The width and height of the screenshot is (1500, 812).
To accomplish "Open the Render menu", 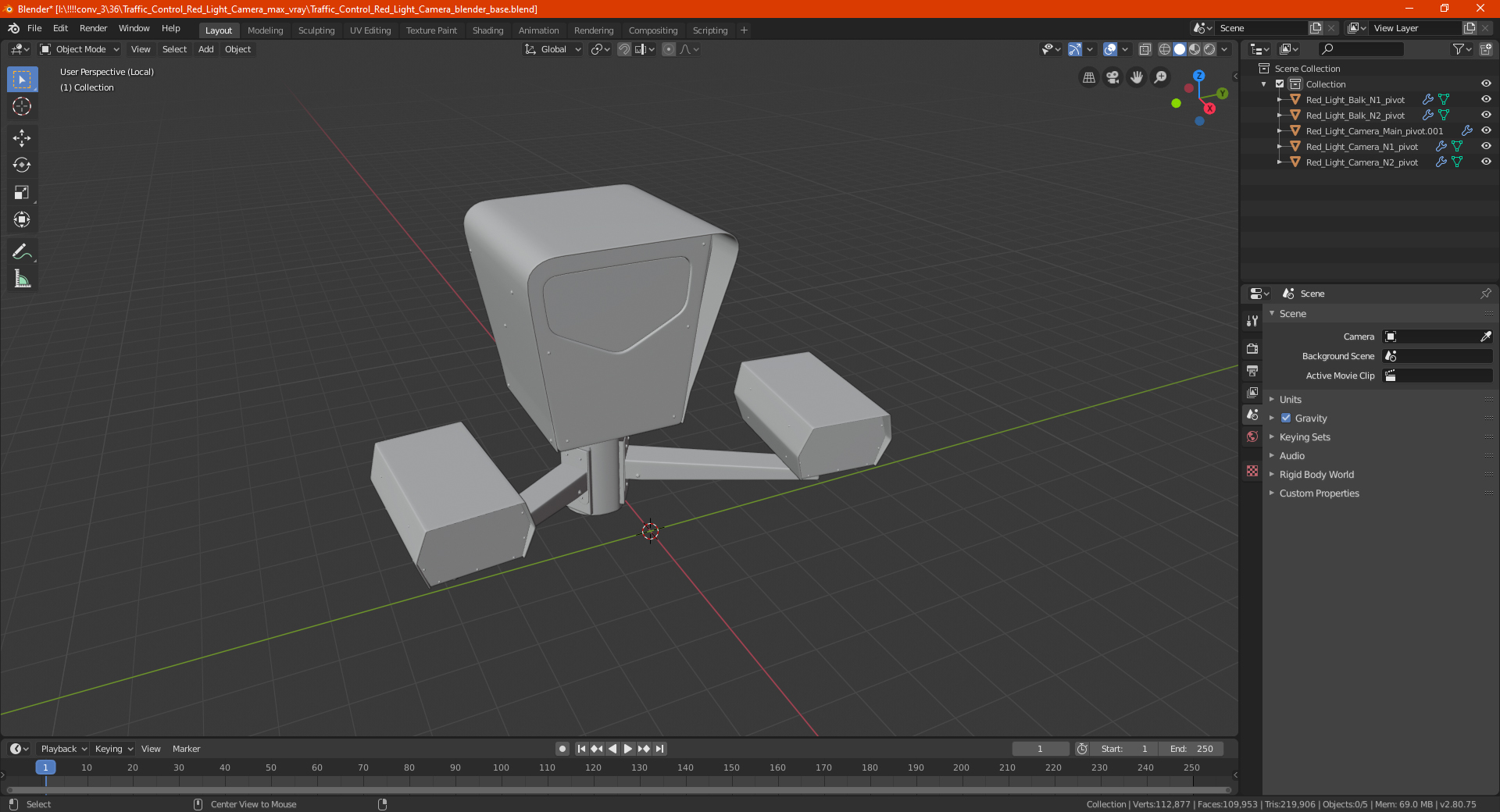I will 93,28.
